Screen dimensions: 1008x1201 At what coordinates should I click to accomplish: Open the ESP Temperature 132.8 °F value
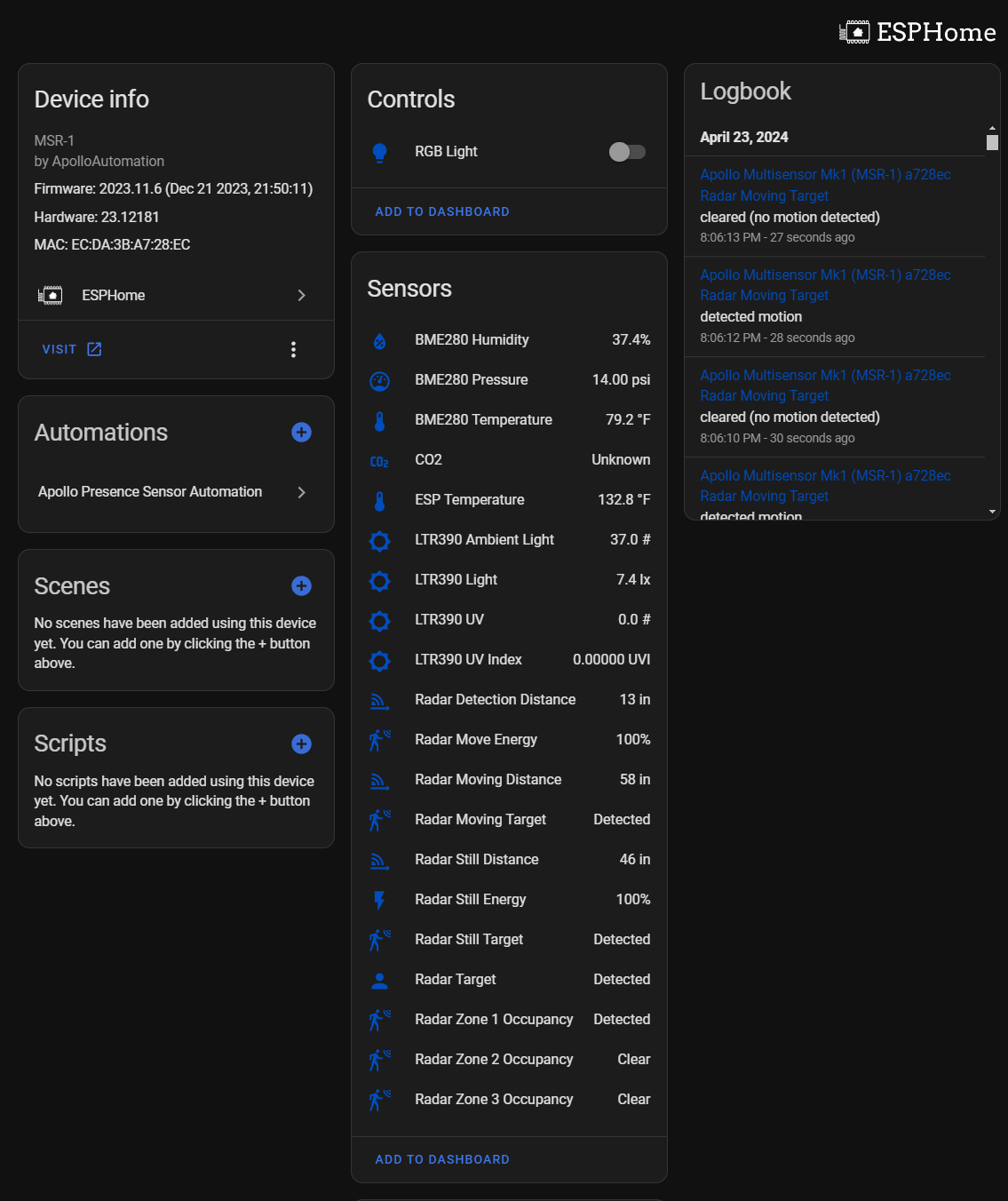coord(623,500)
